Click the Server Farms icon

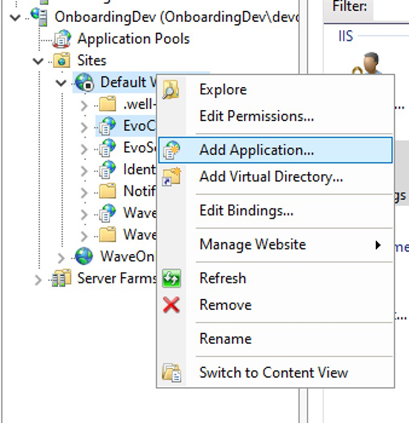(62, 278)
